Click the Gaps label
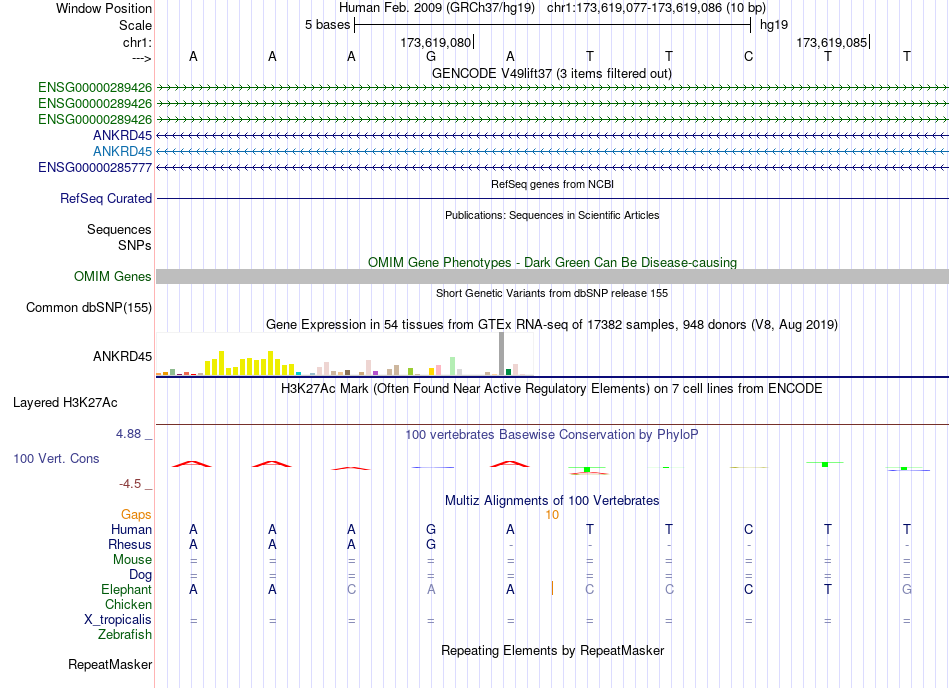 [x=136, y=514]
